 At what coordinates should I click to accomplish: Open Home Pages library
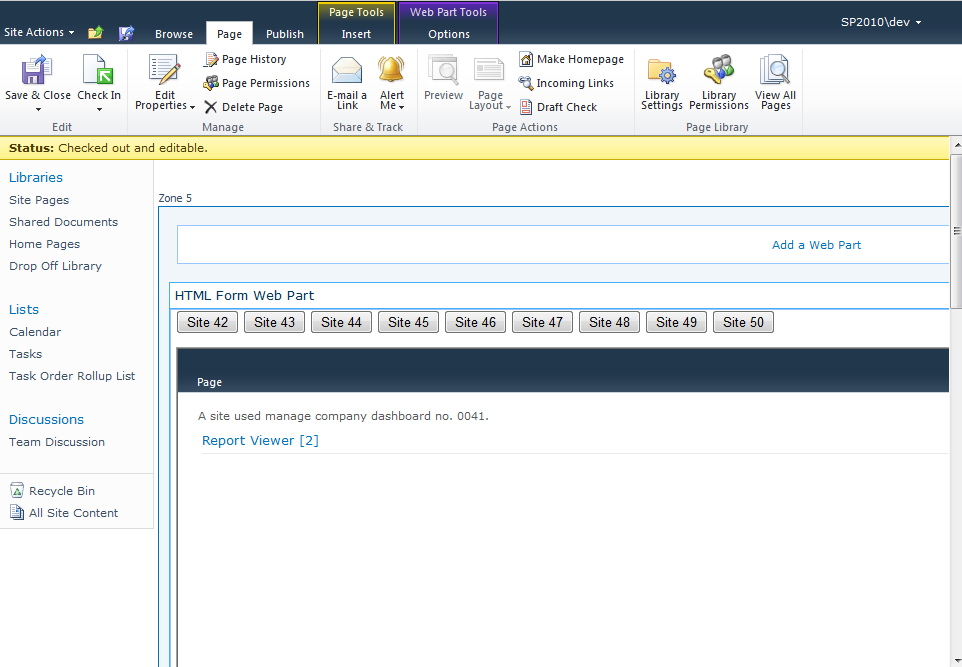[44, 244]
